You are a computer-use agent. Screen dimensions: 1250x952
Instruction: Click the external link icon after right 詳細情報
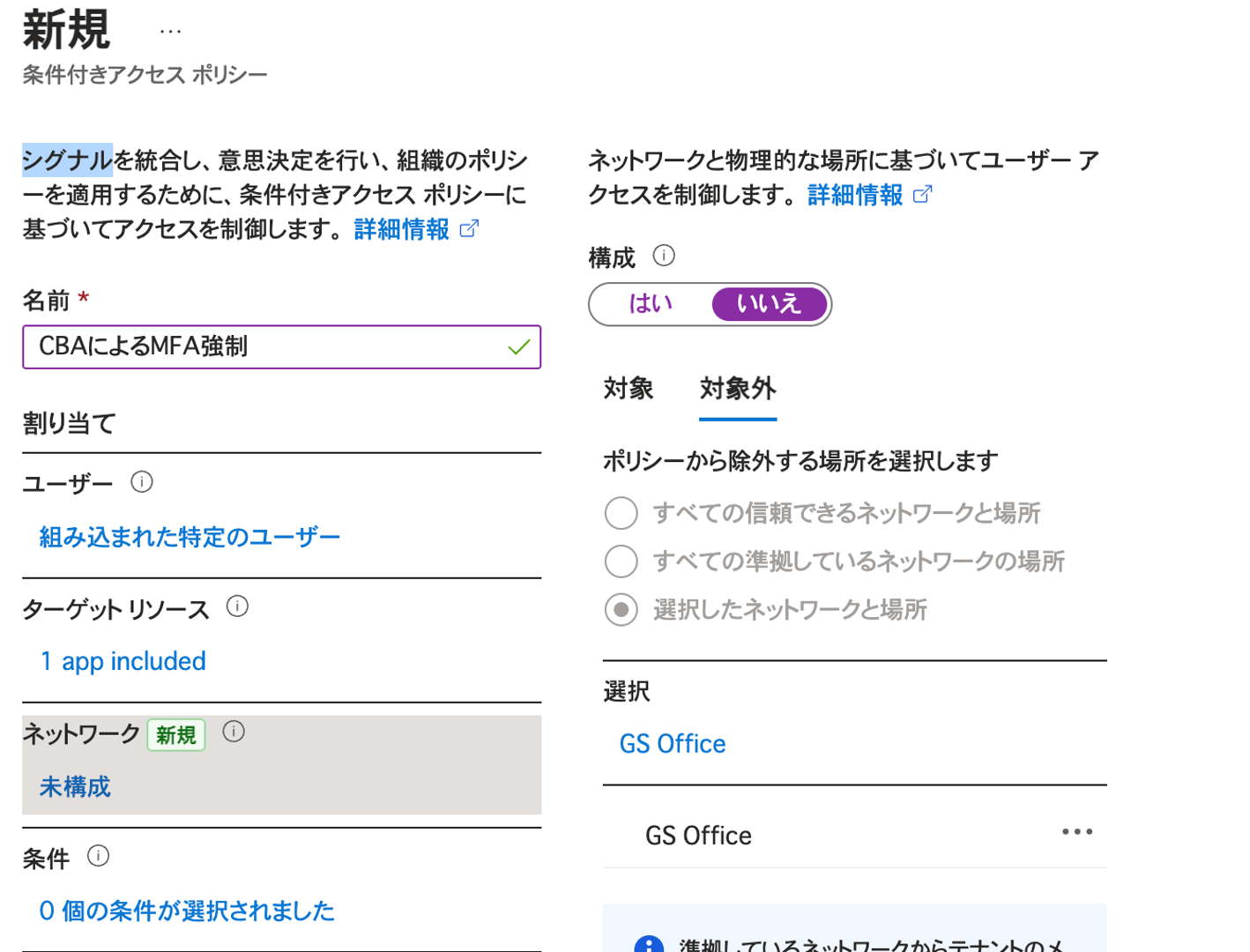924,195
